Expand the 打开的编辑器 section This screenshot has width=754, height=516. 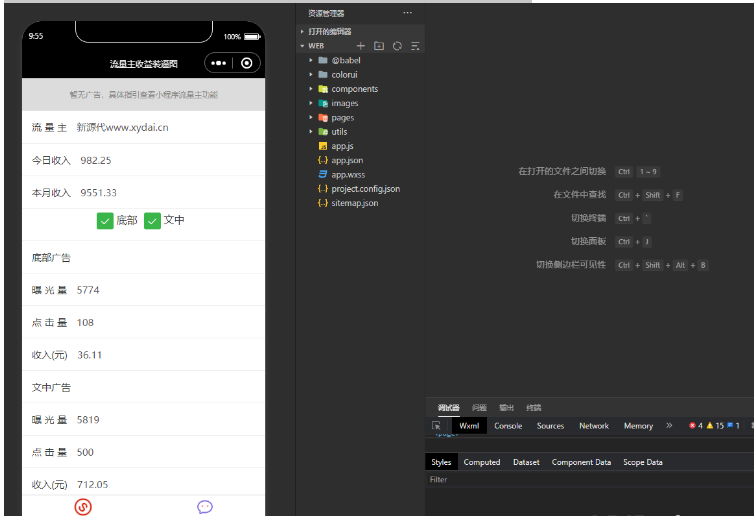coord(329,32)
